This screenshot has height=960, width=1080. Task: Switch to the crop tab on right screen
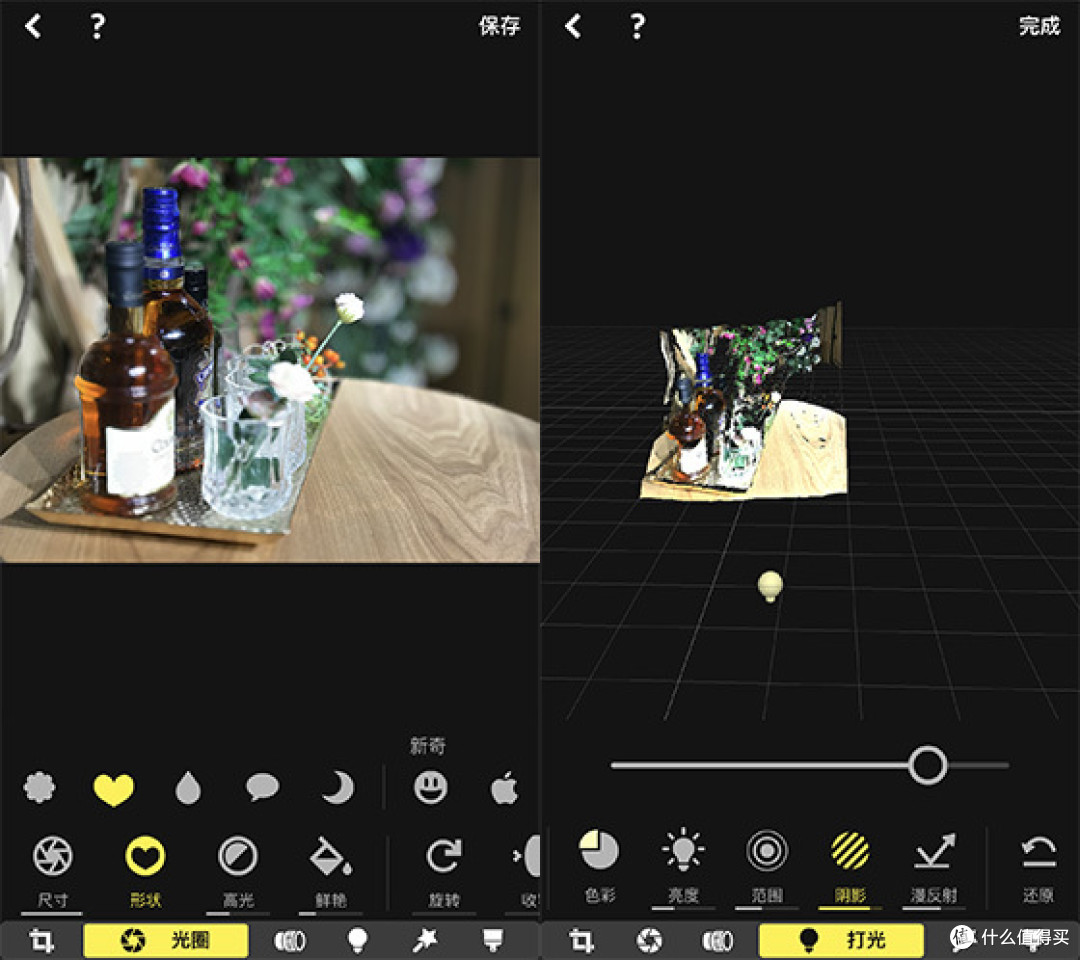tap(581, 940)
